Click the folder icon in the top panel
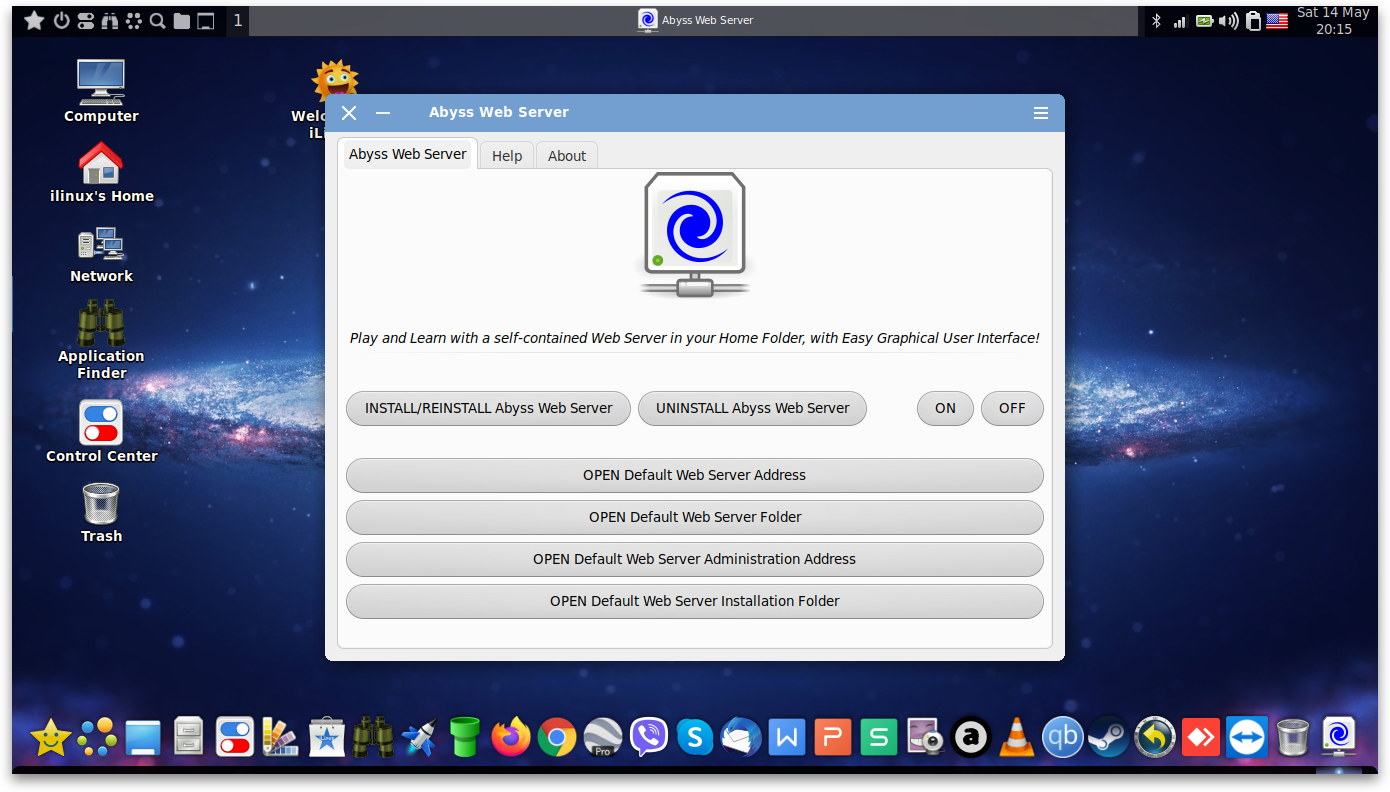The height and width of the screenshot is (792, 1390). (x=182, y=20)
